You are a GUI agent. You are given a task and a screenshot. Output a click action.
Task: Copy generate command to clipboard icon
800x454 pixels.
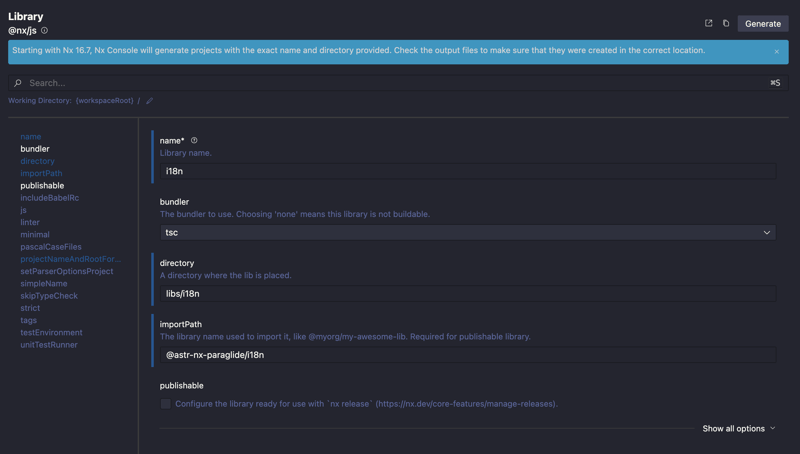(726, 23)
